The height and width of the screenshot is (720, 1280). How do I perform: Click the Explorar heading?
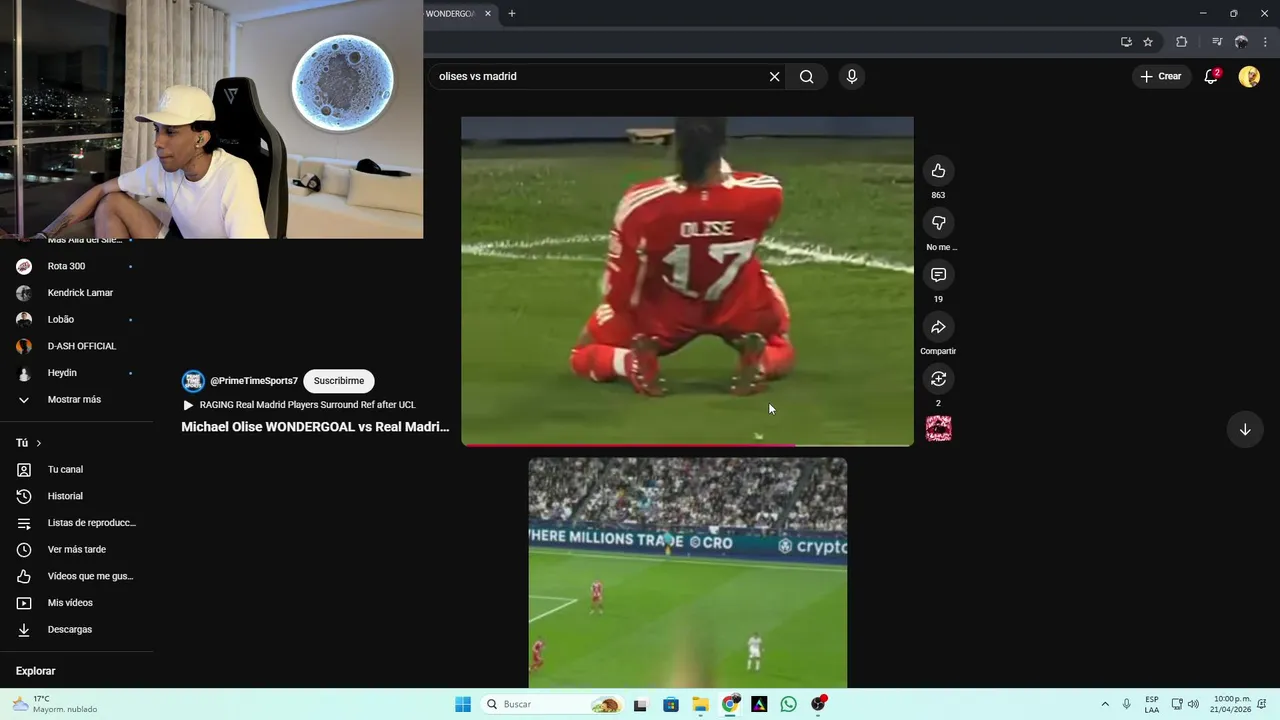(x=36, y=671)
